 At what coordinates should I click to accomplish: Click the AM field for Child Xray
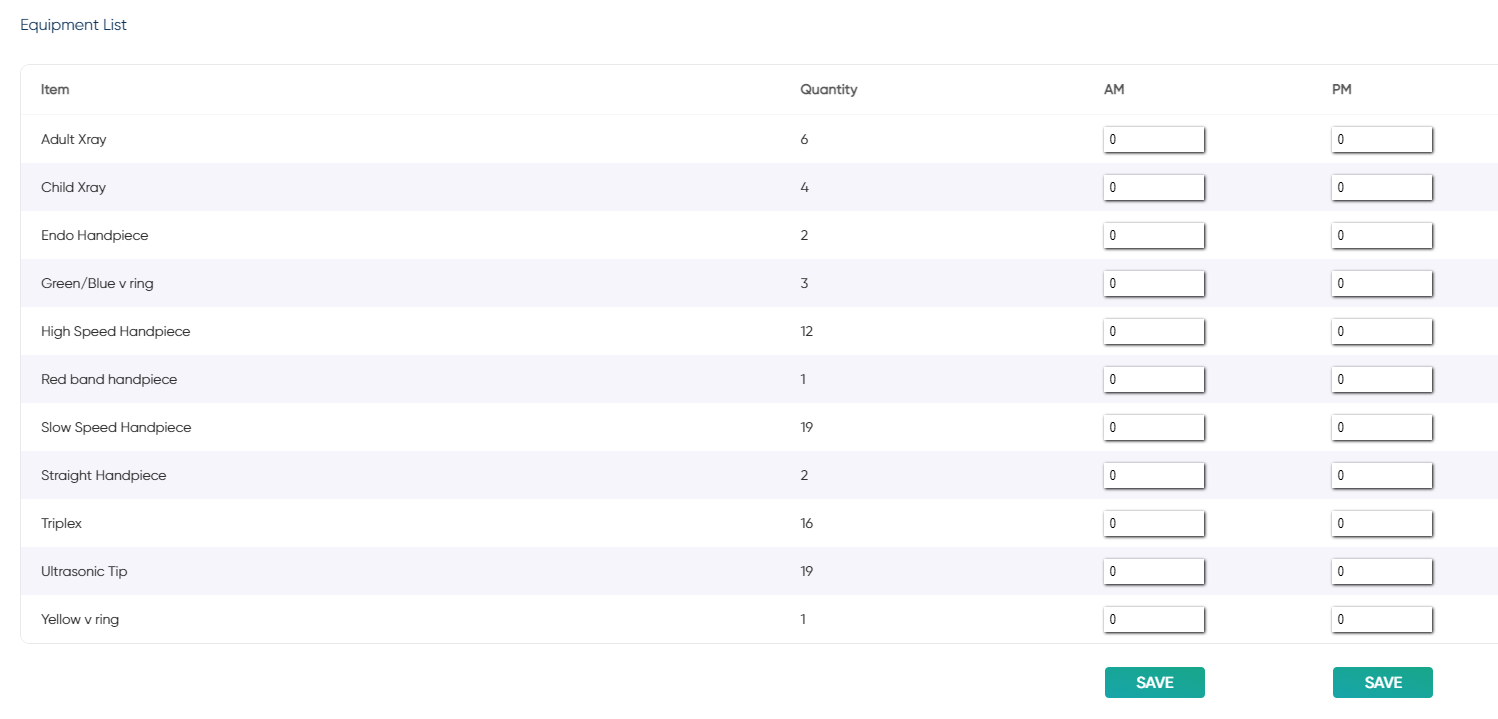click(1154, 188)
